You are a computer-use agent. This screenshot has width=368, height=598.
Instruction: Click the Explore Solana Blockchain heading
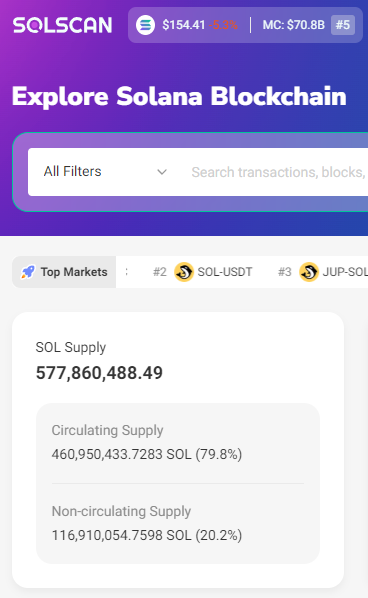[179, 96]
